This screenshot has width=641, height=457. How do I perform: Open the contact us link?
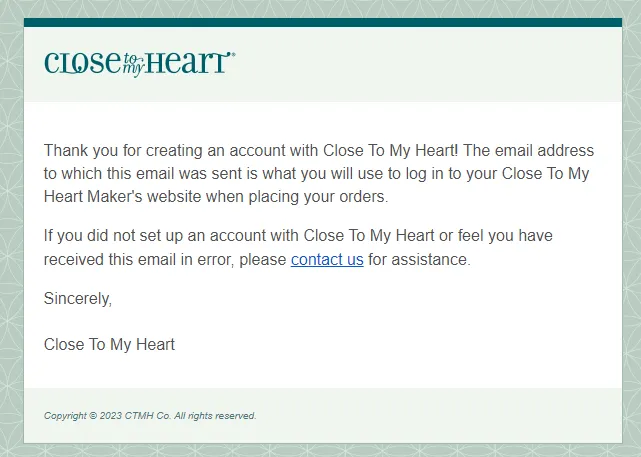click(x=327, y=260)
